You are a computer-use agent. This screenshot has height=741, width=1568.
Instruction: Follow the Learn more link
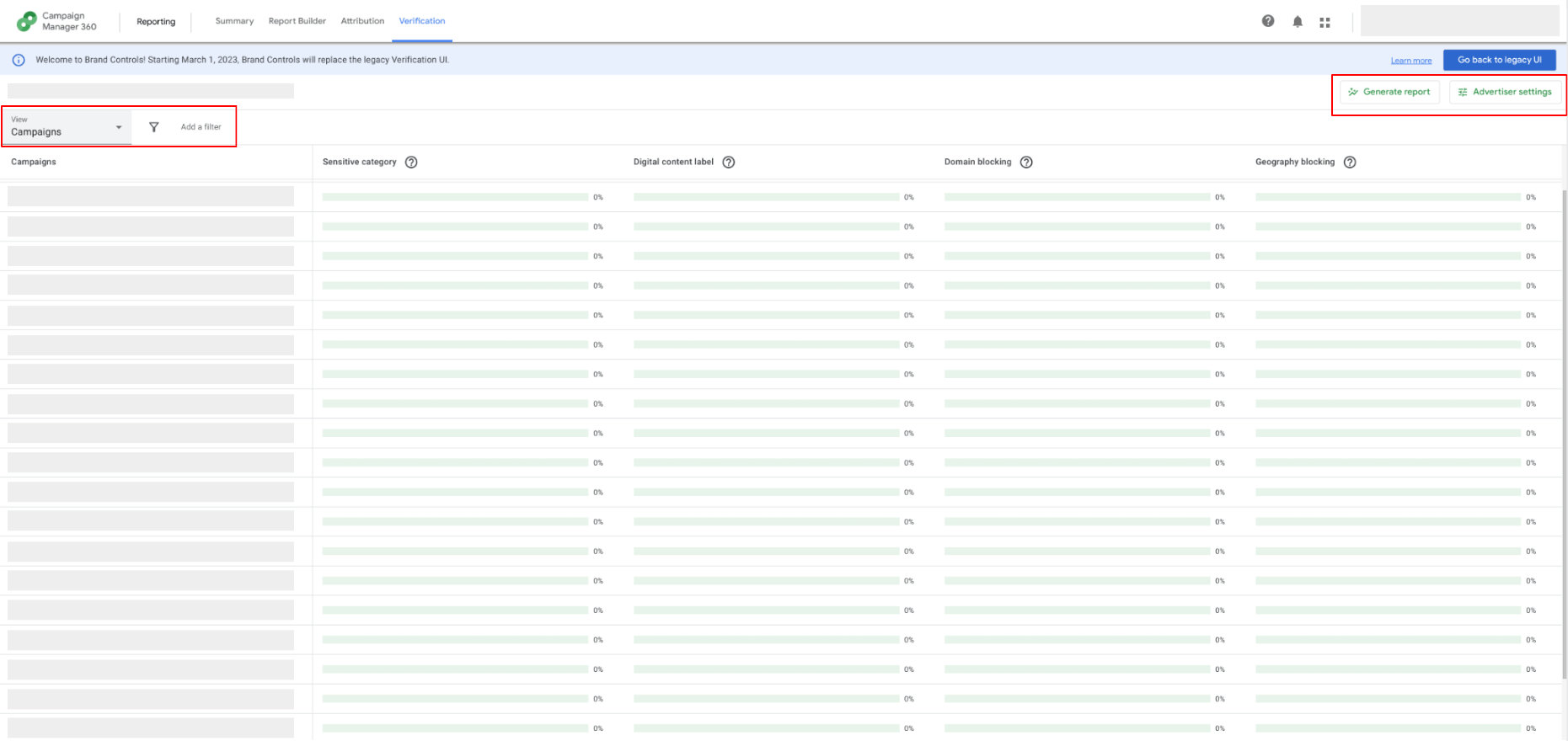click(1411, 61)
